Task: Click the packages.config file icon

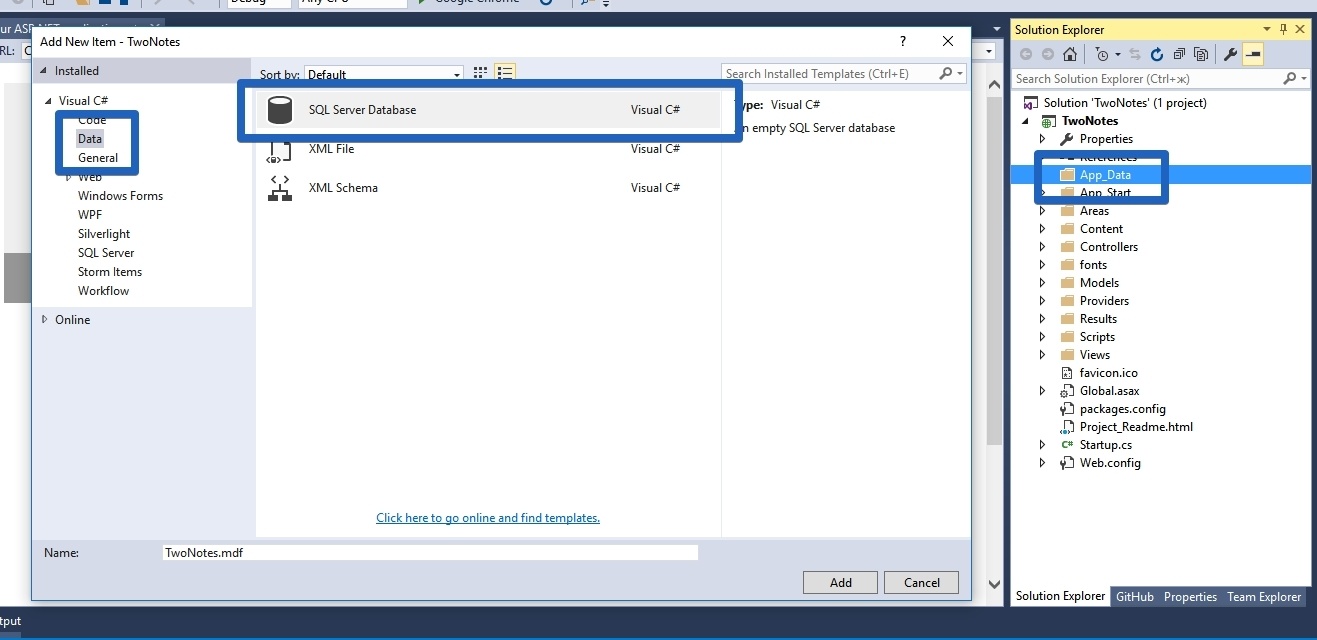Action: point(1067,409)
